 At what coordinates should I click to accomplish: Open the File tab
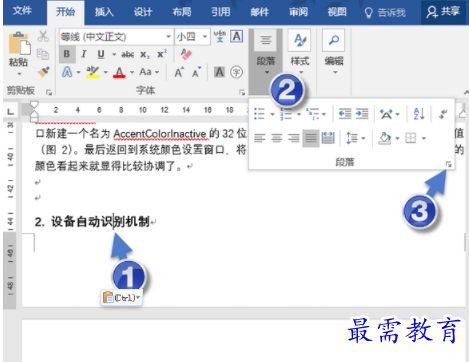coord(22,11)
